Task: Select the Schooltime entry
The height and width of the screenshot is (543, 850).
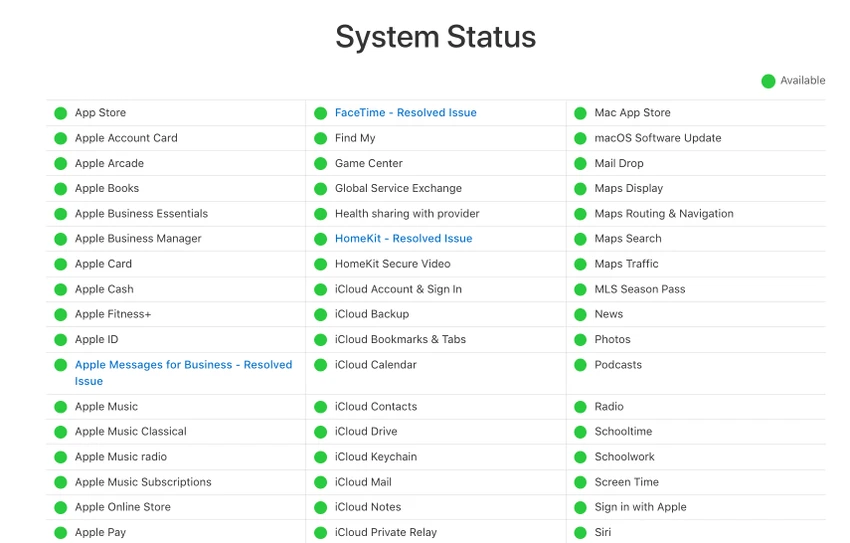Action: click(x=623, y=431)
